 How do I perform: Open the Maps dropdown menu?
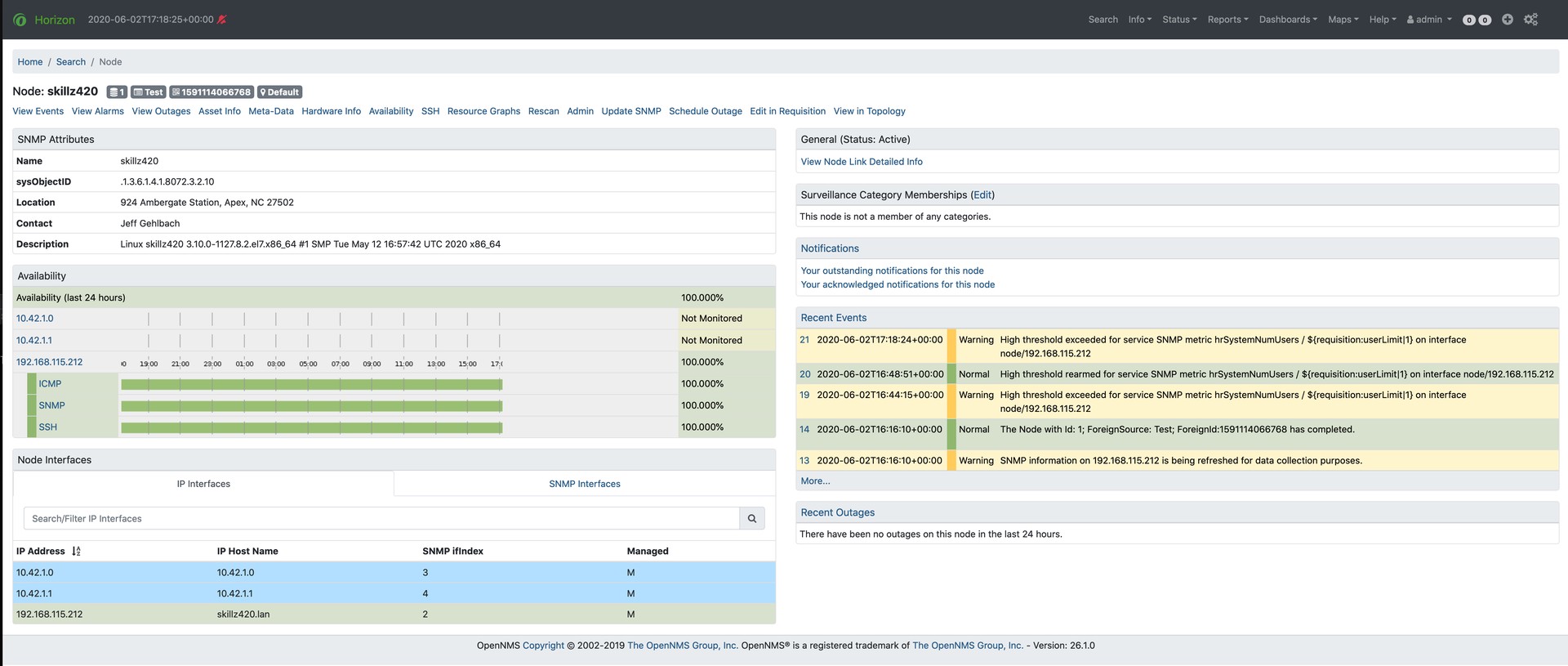[1343, 20]
